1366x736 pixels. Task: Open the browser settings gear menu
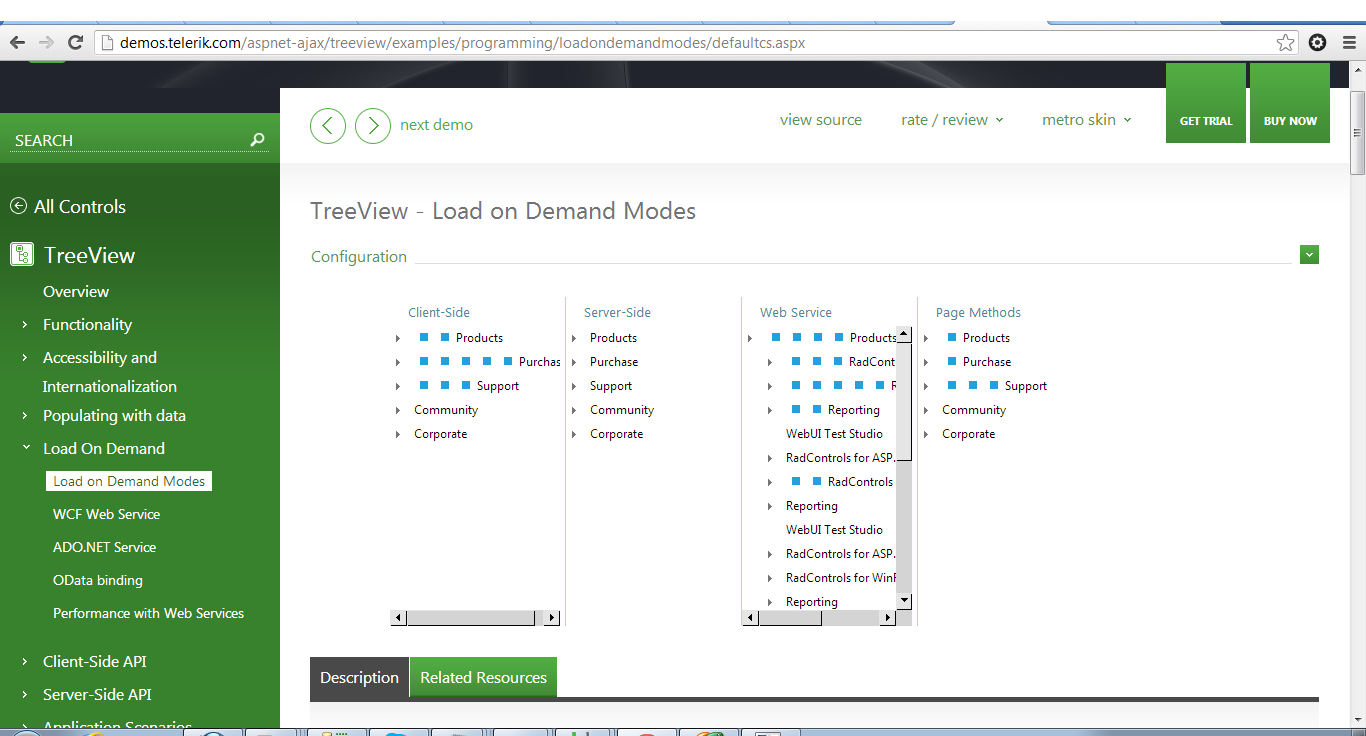tap(1349, 42)
